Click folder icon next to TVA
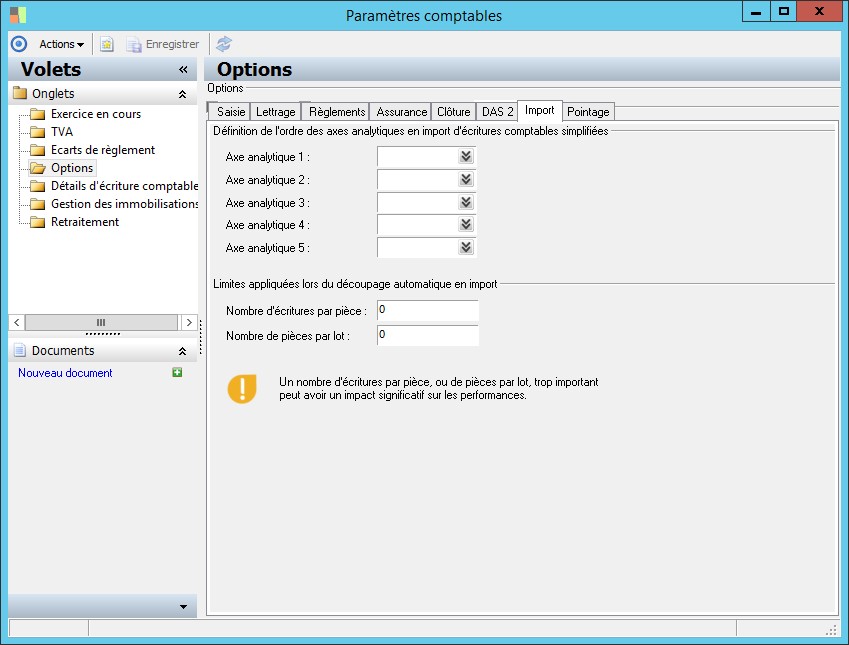The width and height of the screenshot is (849, 645). point(37,132)
